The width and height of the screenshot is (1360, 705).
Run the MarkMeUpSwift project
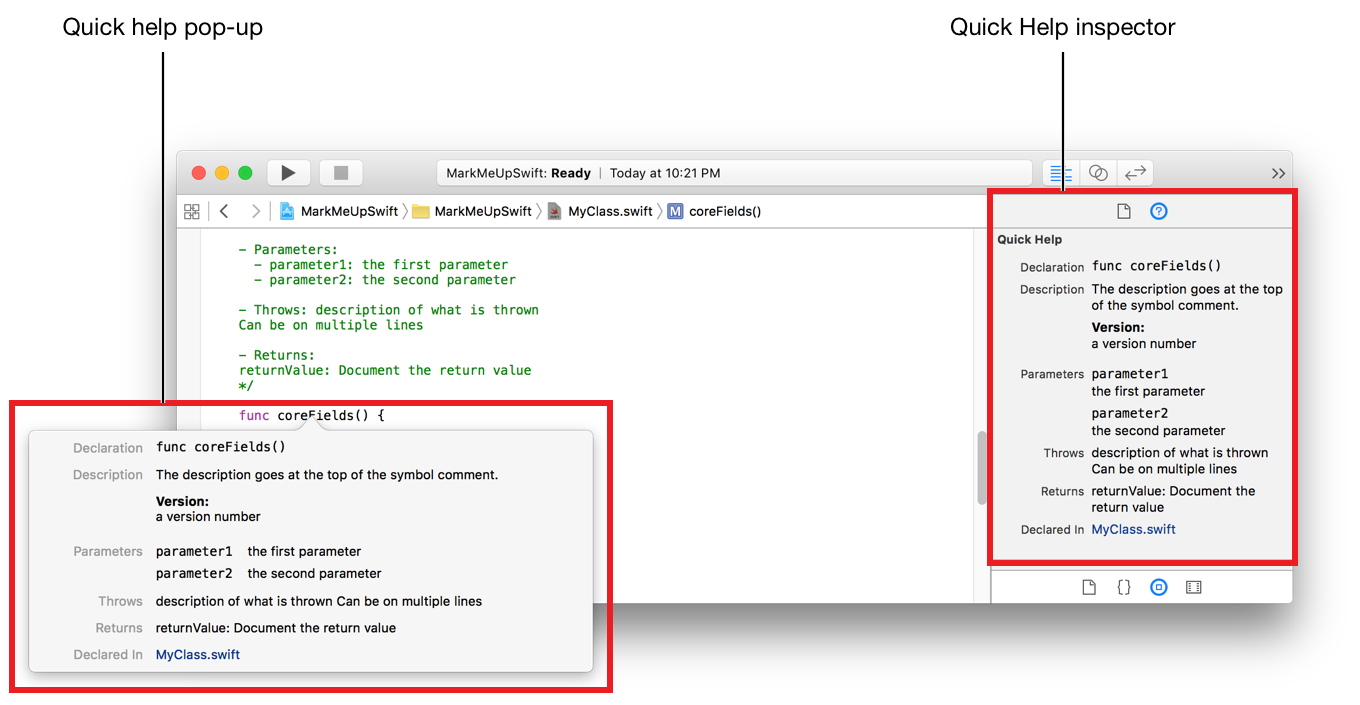pyautogui.click(x=288, y=172)
